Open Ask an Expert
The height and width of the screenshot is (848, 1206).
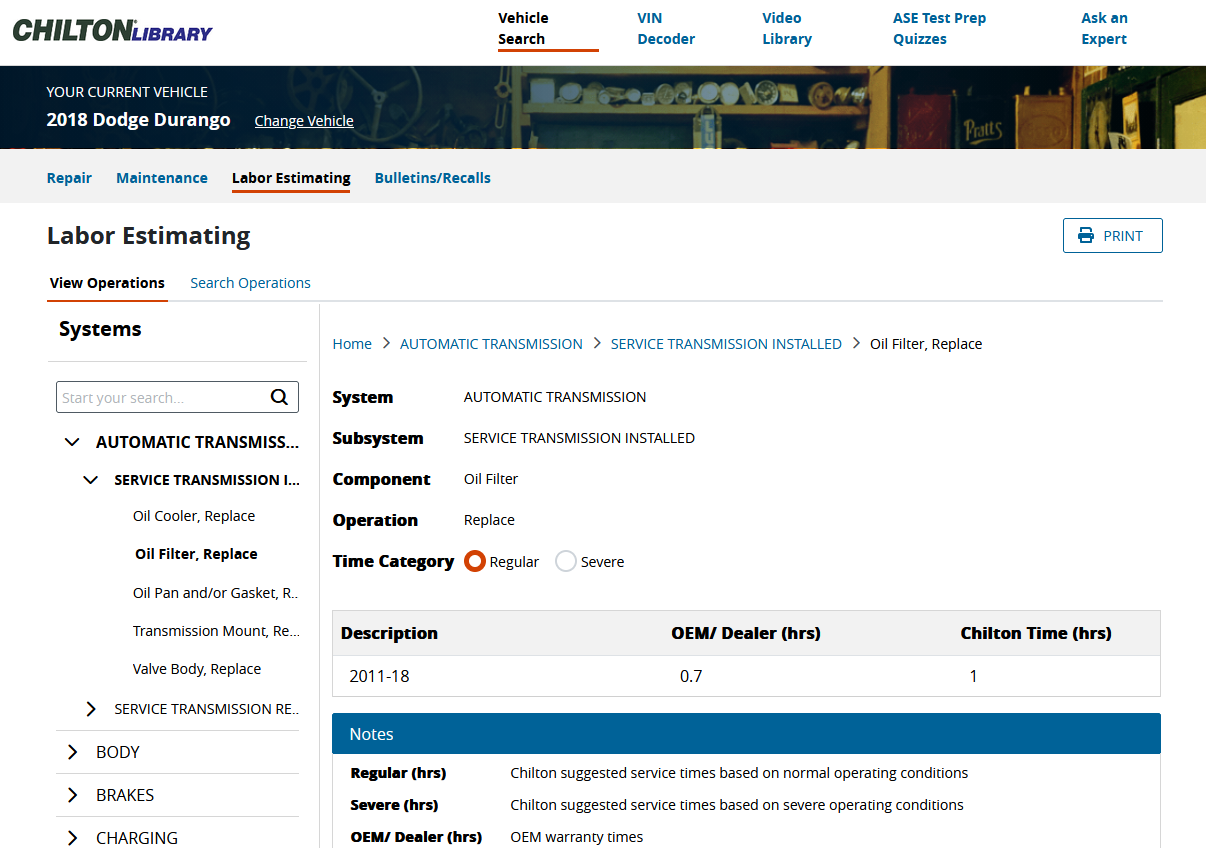coord(1104,29)
